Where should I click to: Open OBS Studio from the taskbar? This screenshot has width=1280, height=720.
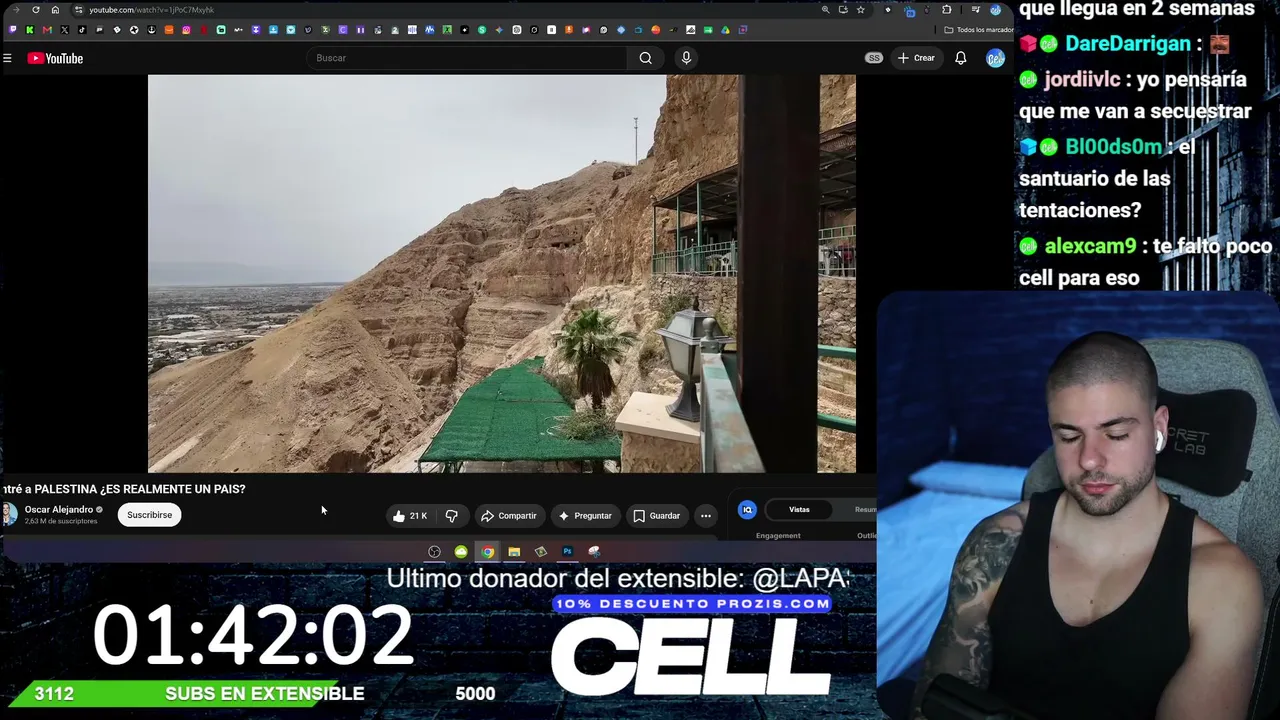tap(434, 552)
